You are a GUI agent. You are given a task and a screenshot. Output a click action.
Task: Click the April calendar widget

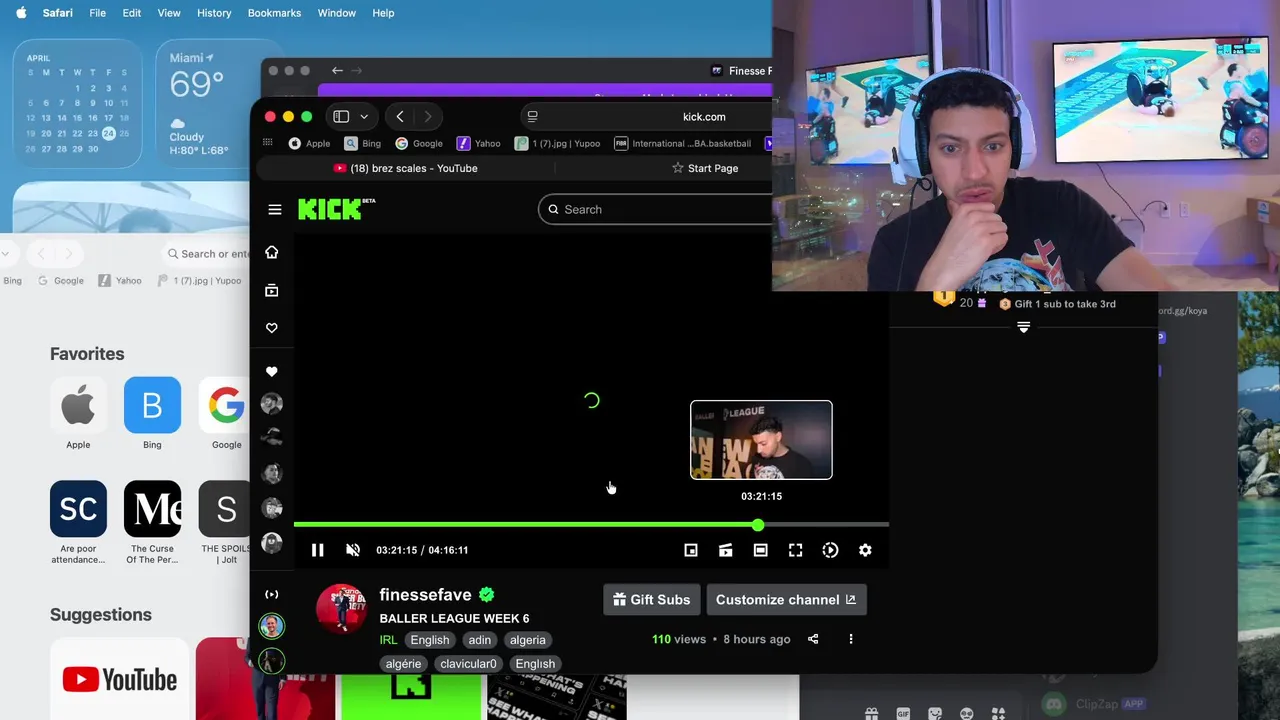[x=77, y=103]
